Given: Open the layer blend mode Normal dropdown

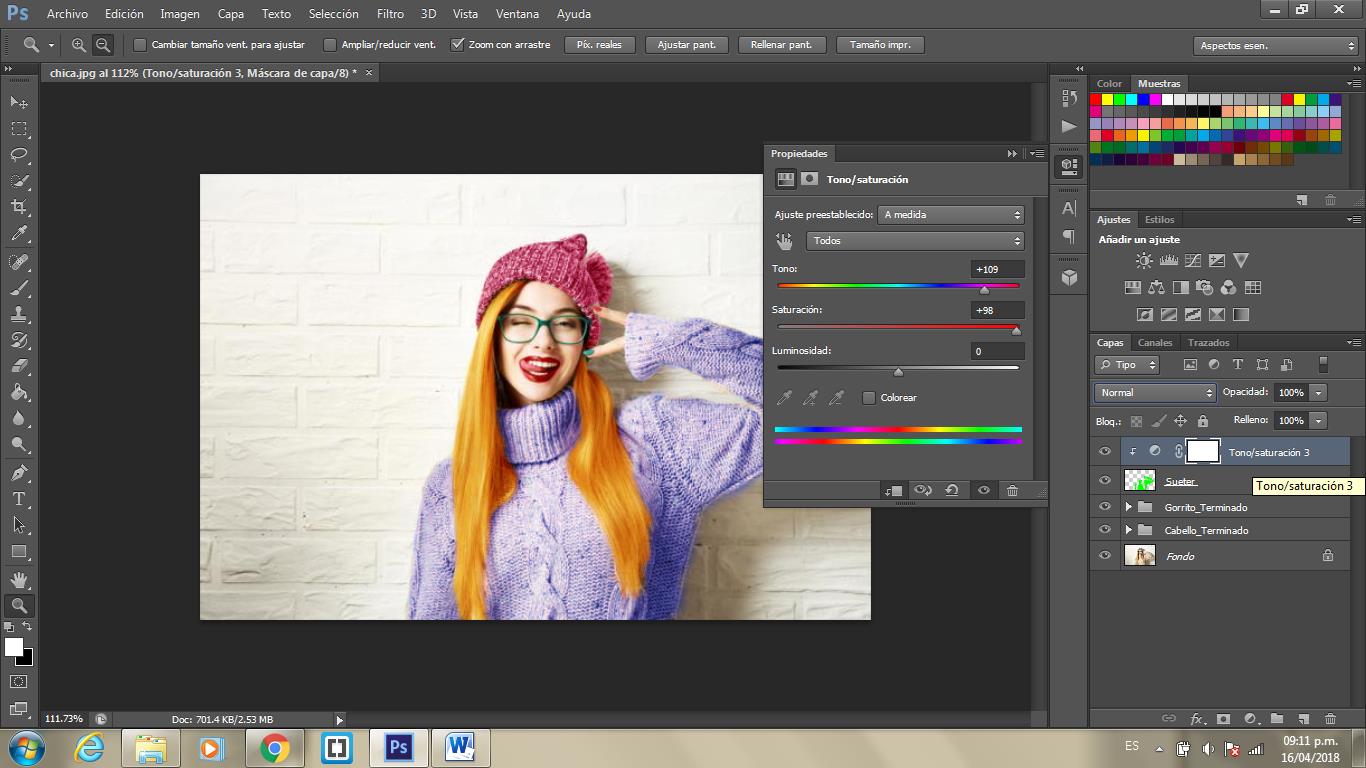Looking at the screenshot, I should [1155, 393].
